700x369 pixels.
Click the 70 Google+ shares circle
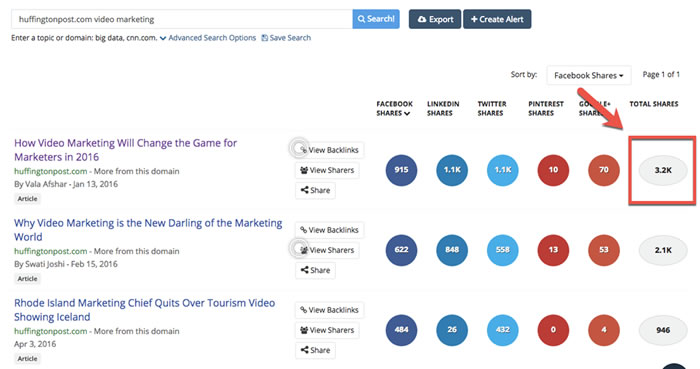604,170
